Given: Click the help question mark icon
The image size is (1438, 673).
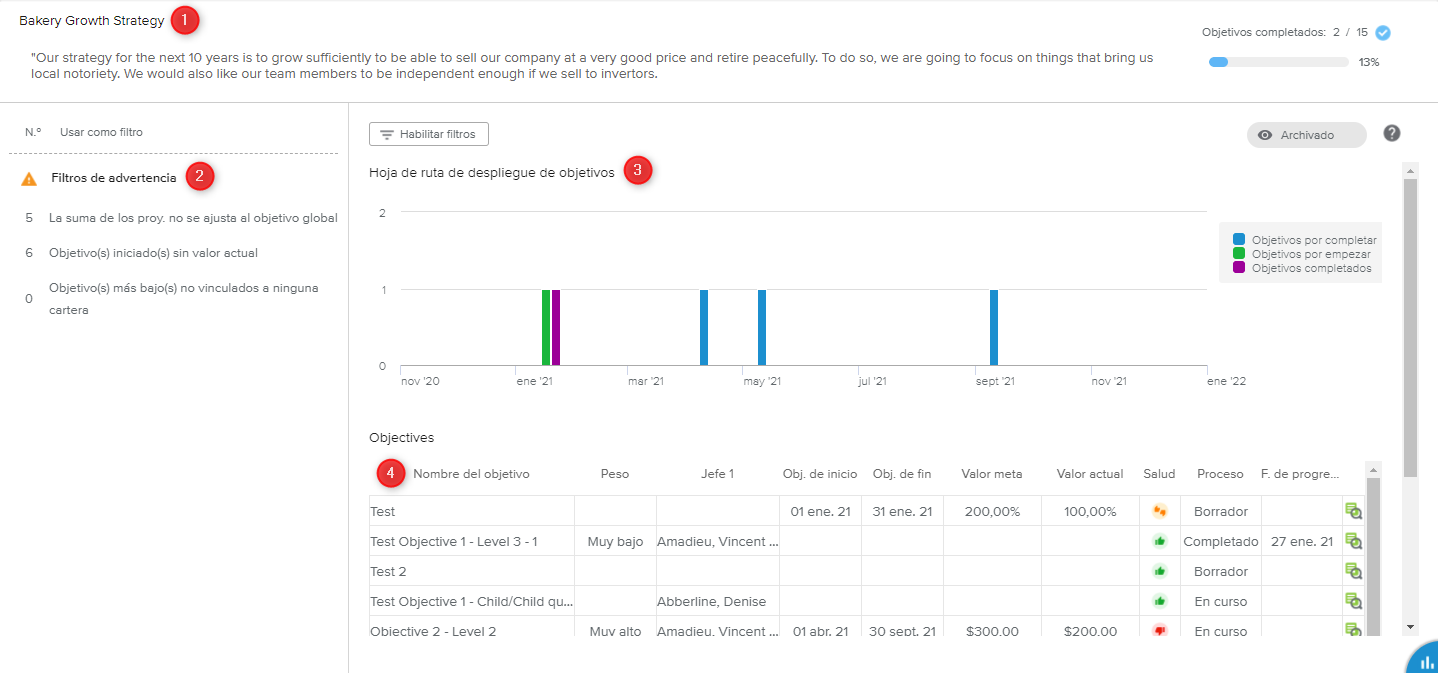Looking at the screenshot, I should 1391,134.
